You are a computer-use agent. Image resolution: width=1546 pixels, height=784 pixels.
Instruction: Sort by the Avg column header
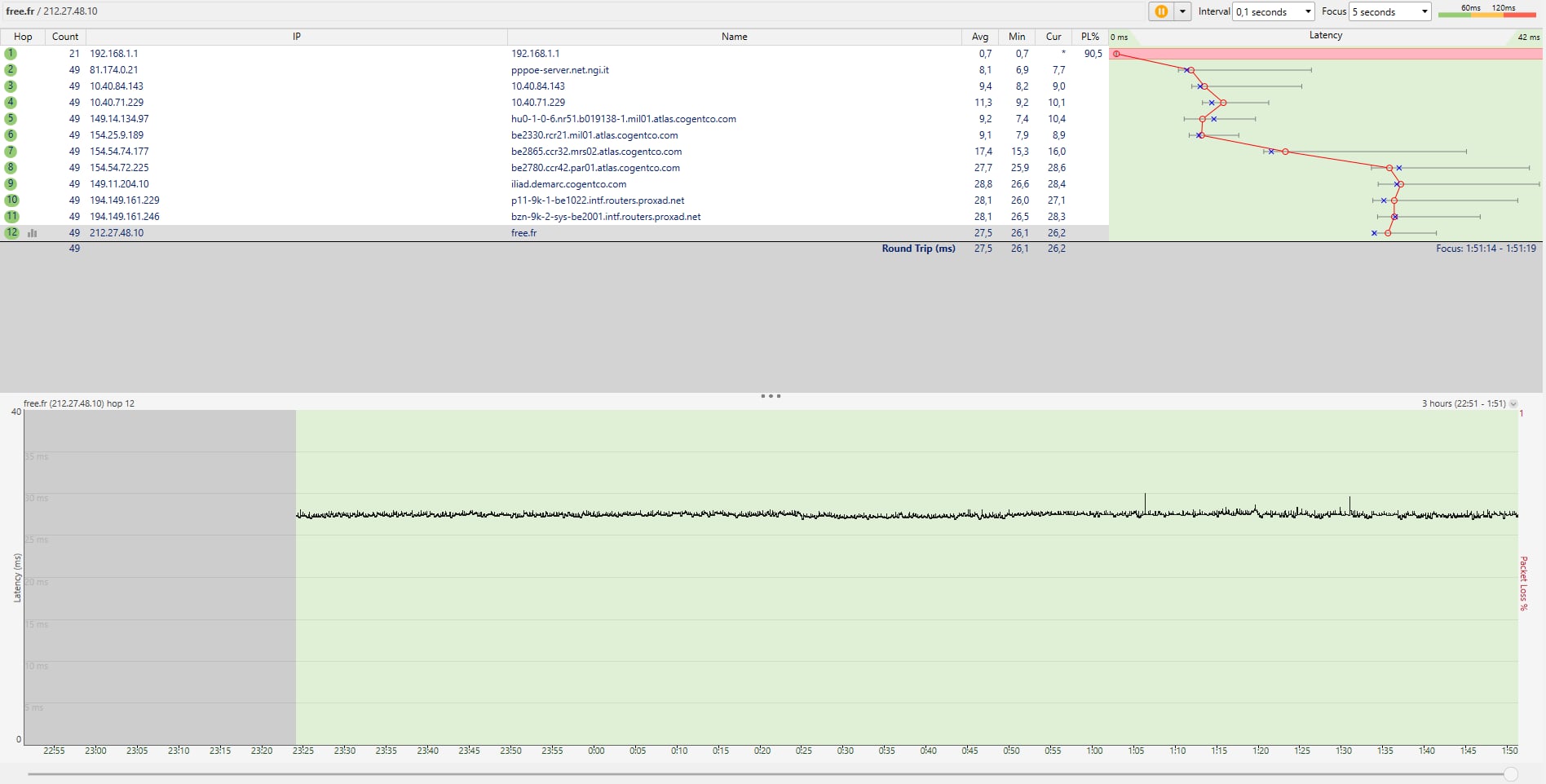pos(979,37)
